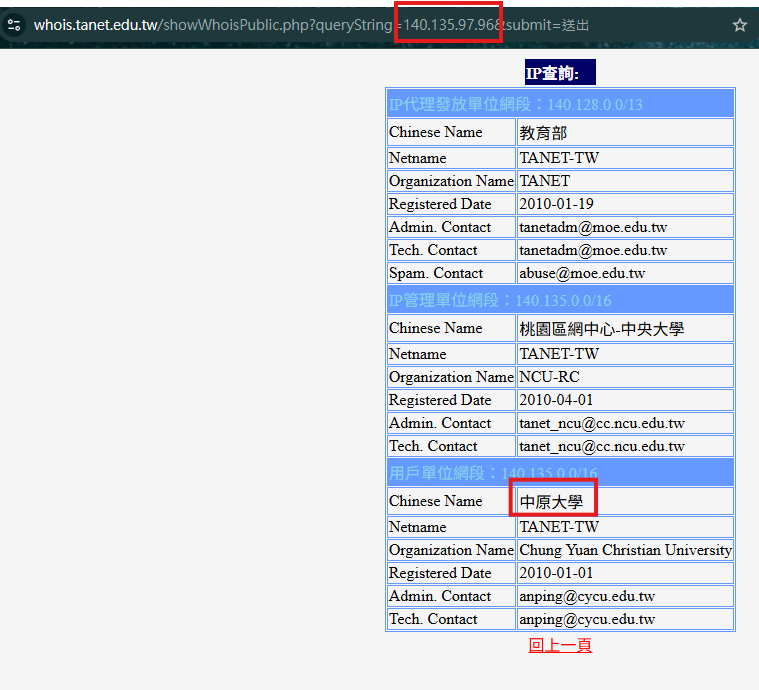Select the TANET organization name cell
Image resolution: width=759 pixels, height=690 pixels.
tap(625, 181)
